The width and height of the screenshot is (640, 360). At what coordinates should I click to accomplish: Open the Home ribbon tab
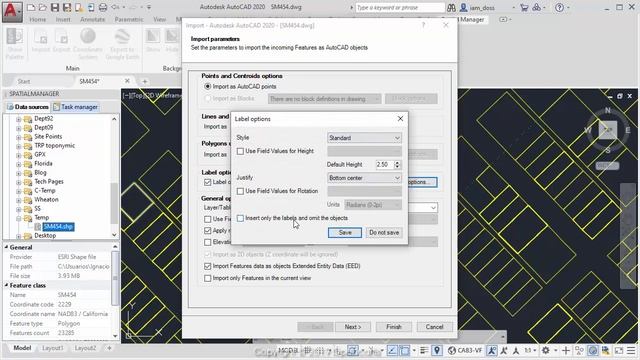(38, 19)
